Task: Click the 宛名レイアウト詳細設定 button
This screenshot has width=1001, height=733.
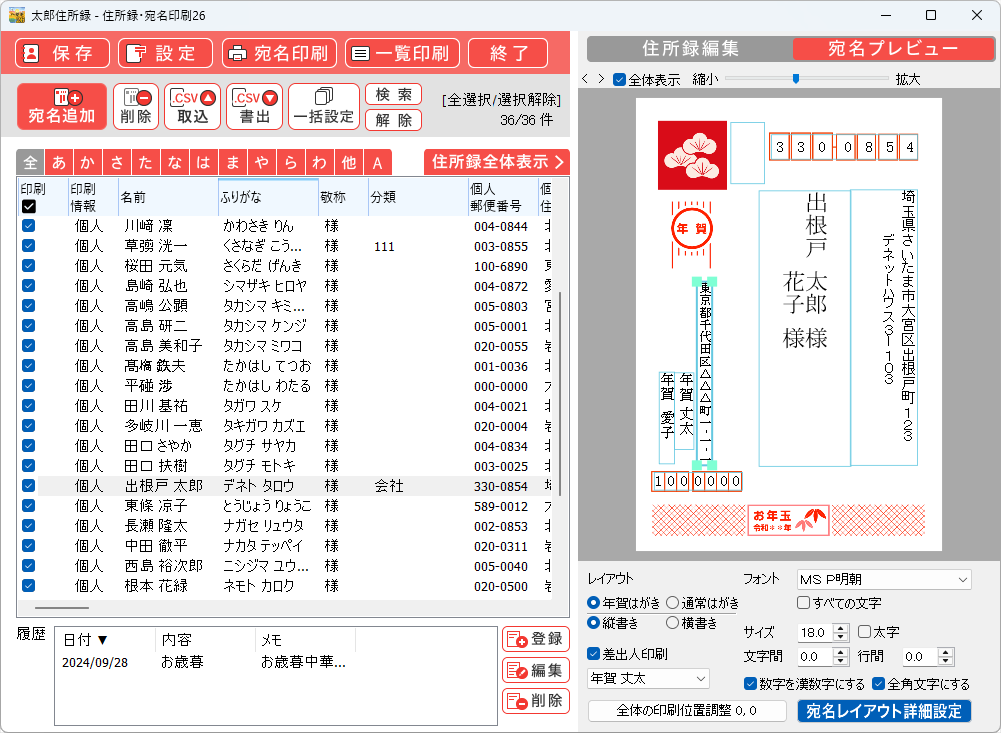Action: coord(883,711)
